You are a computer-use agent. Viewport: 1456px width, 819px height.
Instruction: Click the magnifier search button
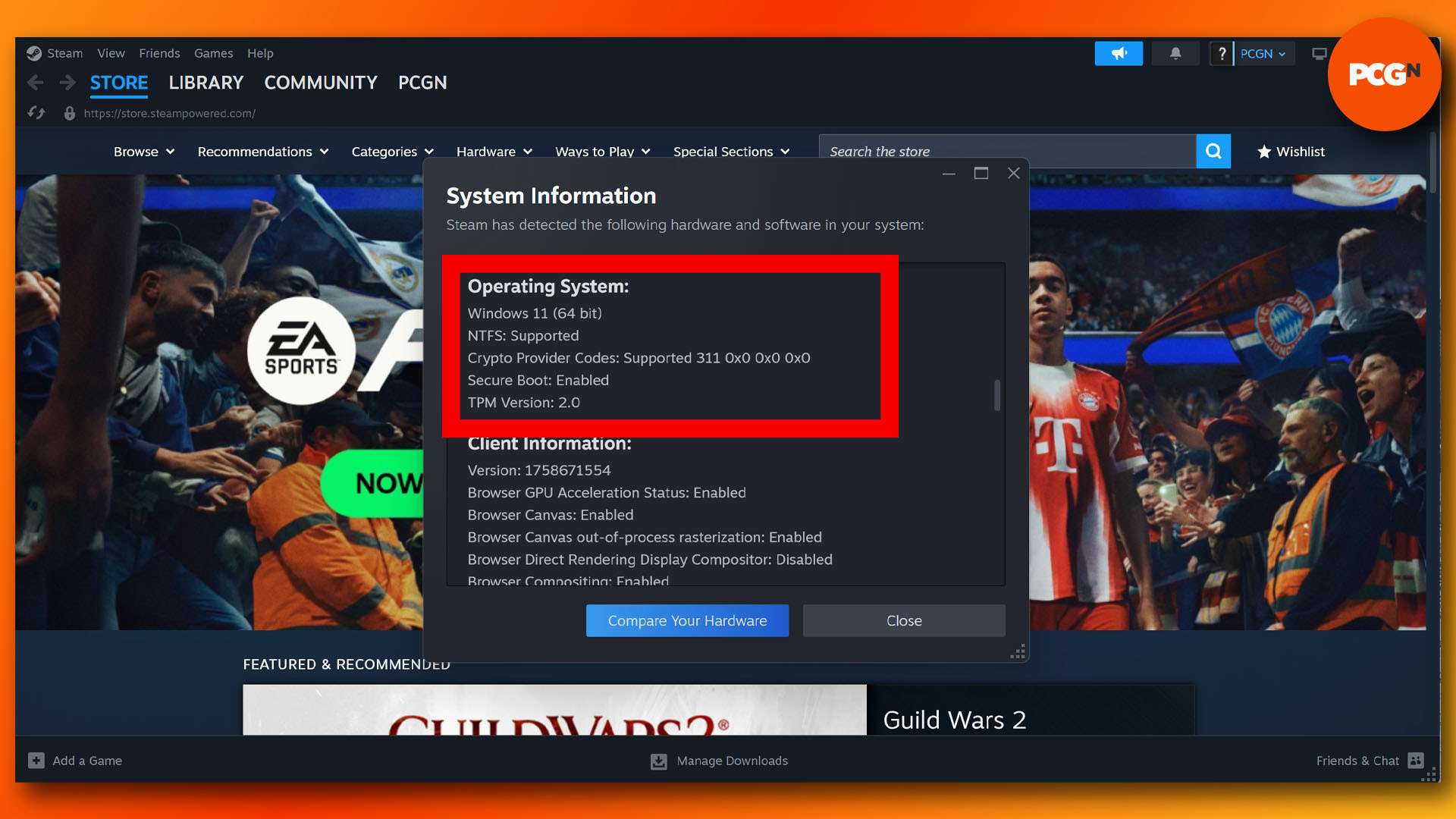(1213, 151)
